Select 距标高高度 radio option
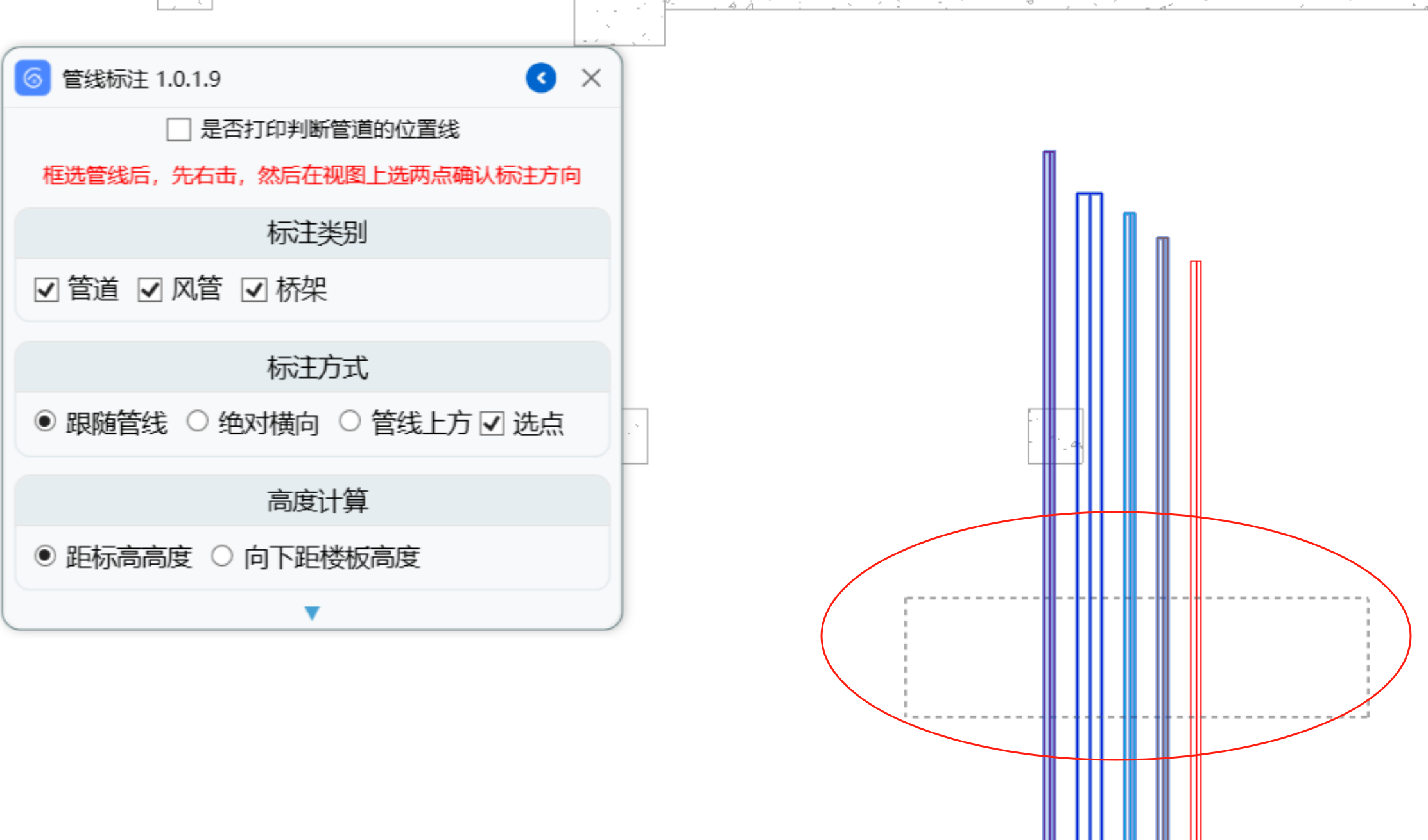1428x840 pixels. 45,556
